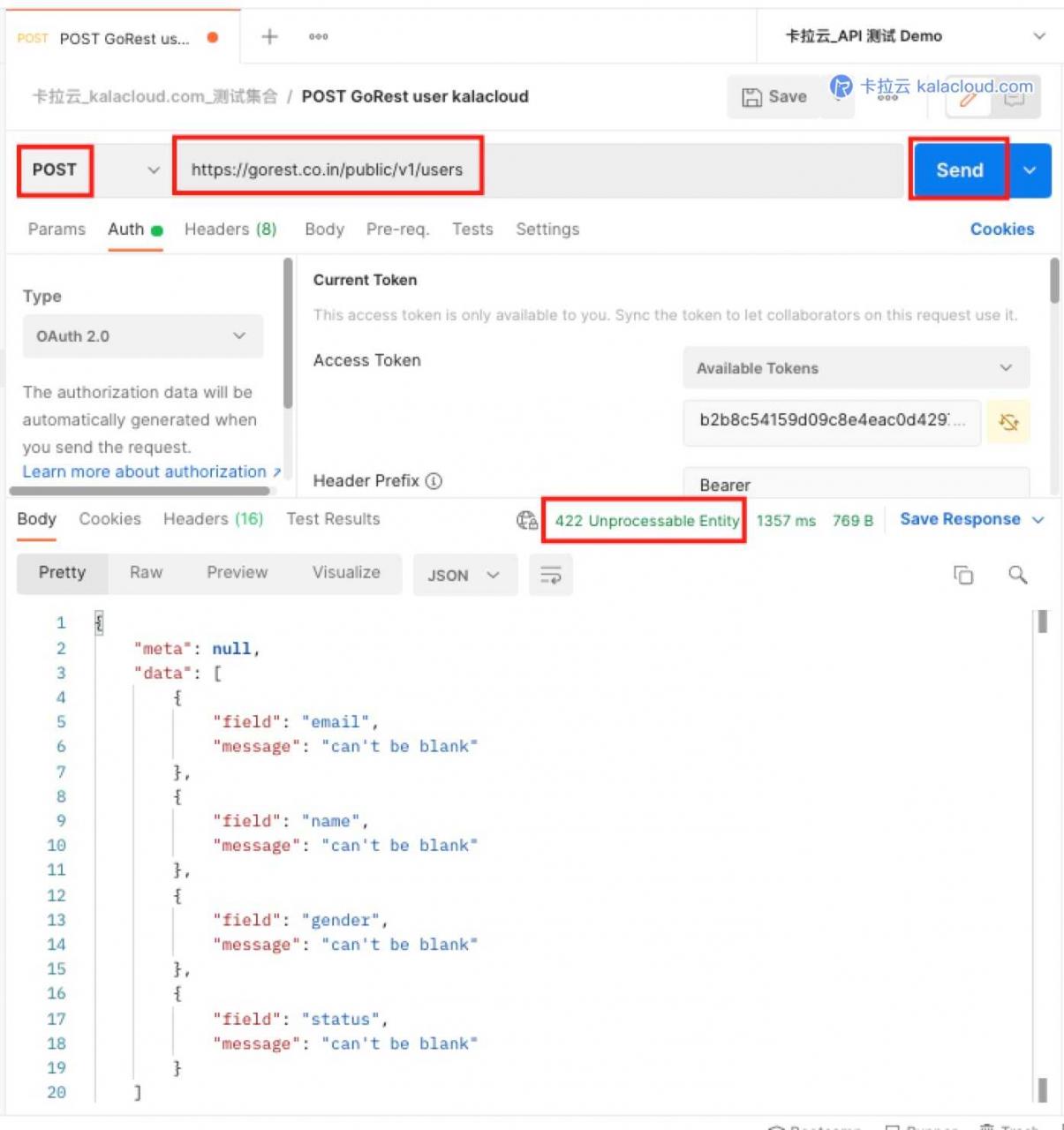
Task: Open the OAuth 2.0 type dropdown
Action: (x=143, y=336)
